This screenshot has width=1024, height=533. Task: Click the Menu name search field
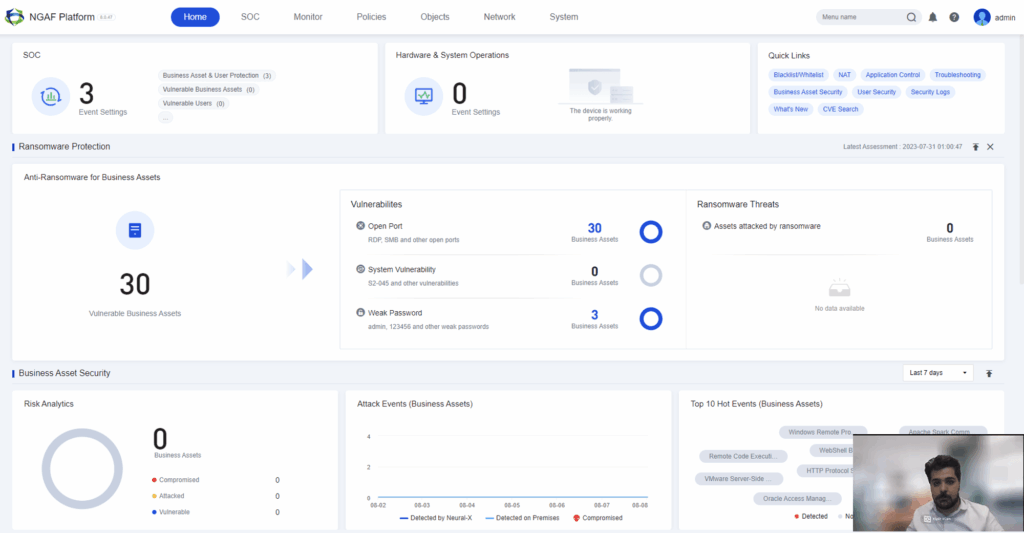point(860,17)
